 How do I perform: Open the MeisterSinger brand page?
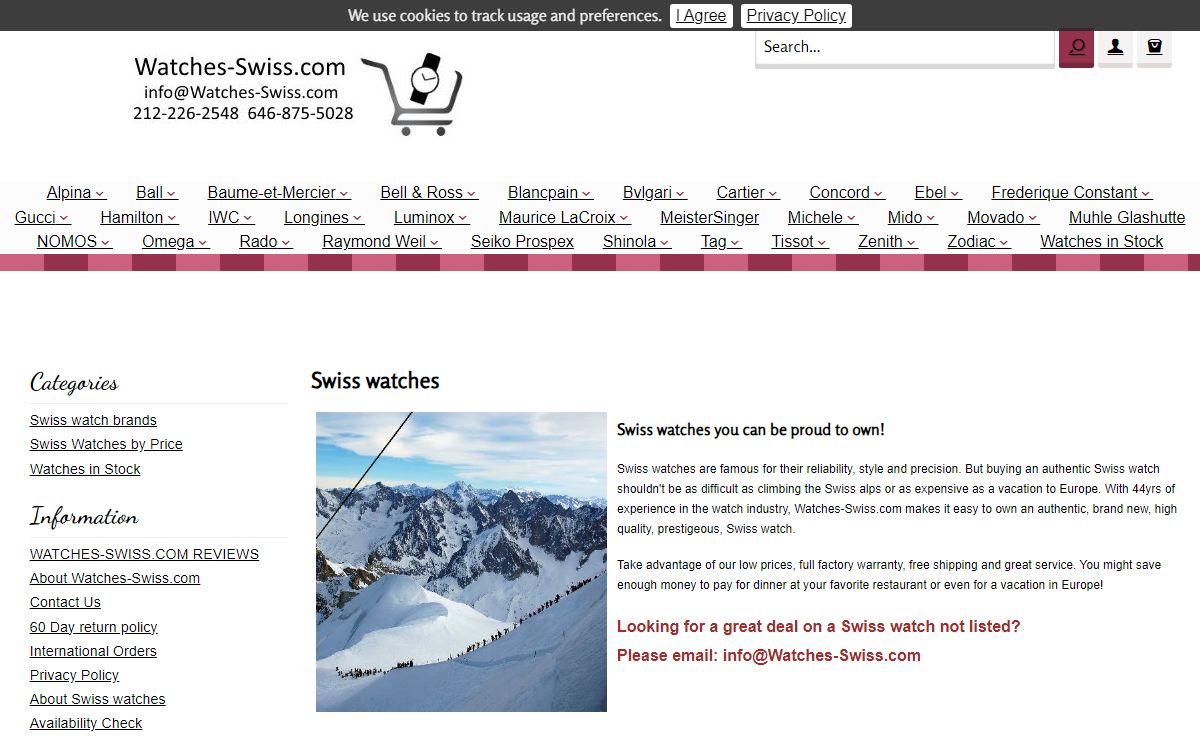point(709,217)
